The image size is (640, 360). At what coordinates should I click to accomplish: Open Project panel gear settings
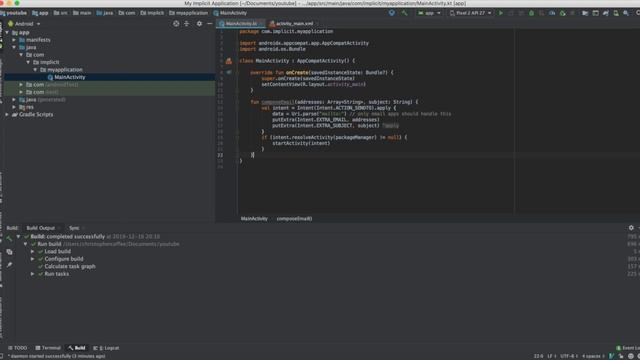tap(199, 24)
